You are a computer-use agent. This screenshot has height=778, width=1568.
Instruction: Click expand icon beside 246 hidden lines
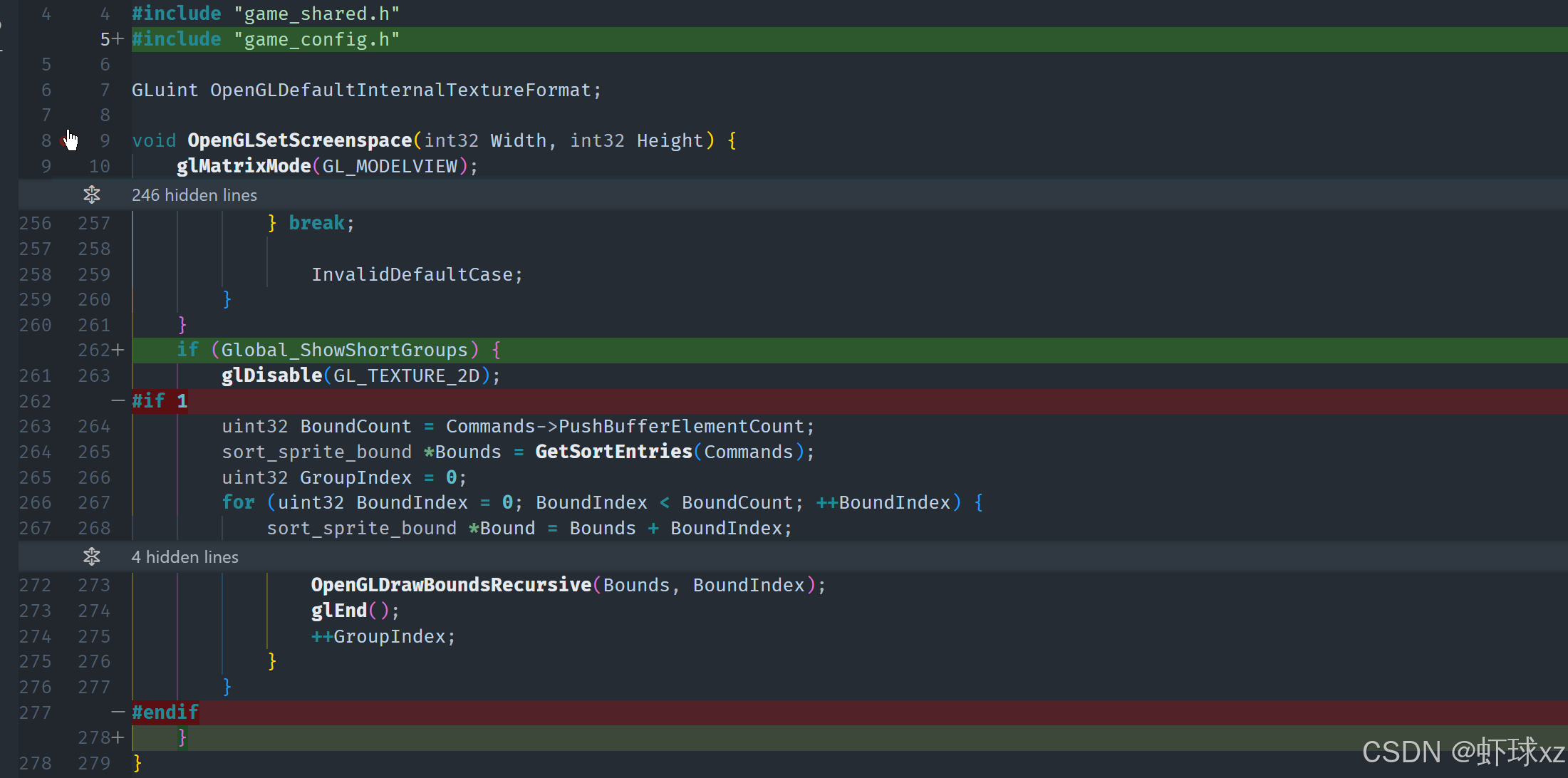pyautogui.click(x=92, y=194)
